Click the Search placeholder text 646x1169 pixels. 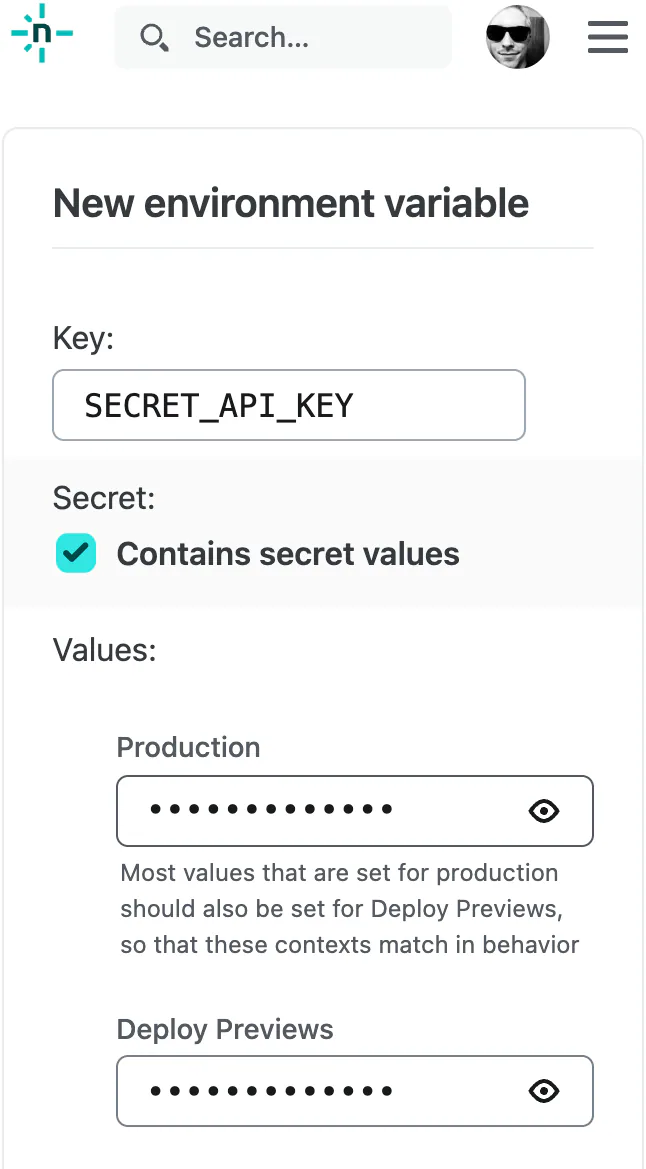tap(250, 37)
